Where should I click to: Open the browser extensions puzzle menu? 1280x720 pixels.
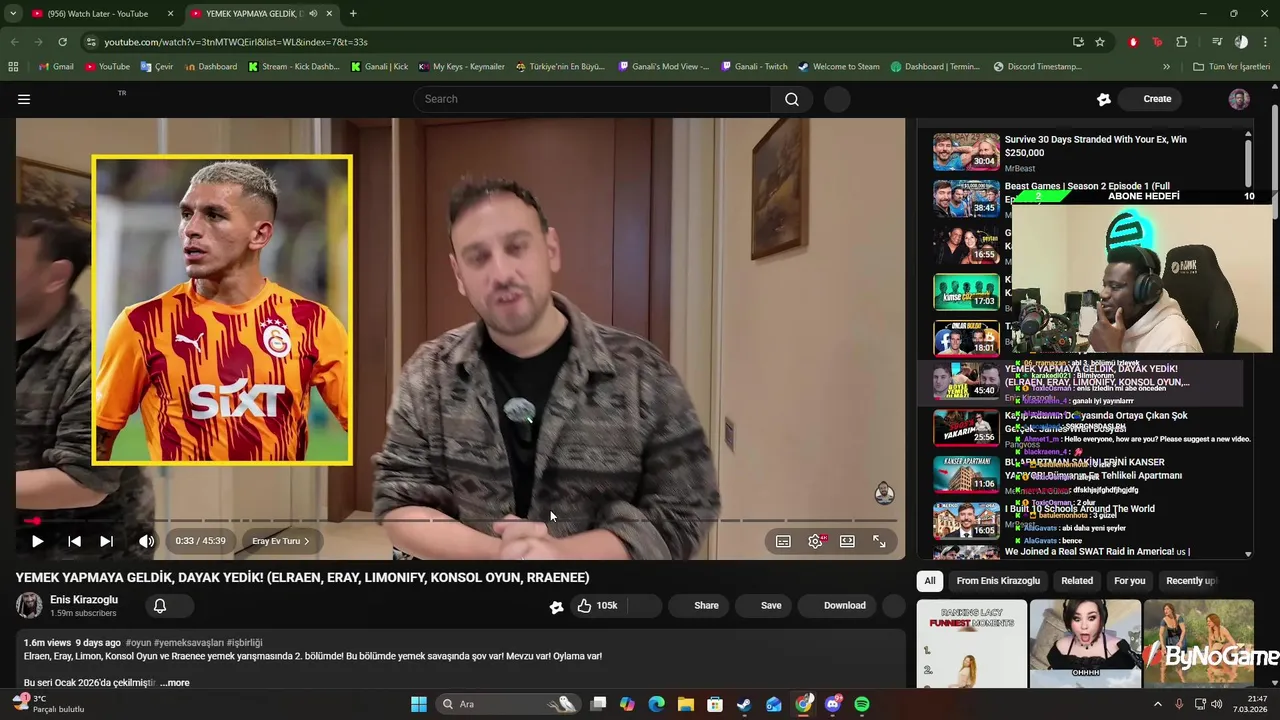1182,42
